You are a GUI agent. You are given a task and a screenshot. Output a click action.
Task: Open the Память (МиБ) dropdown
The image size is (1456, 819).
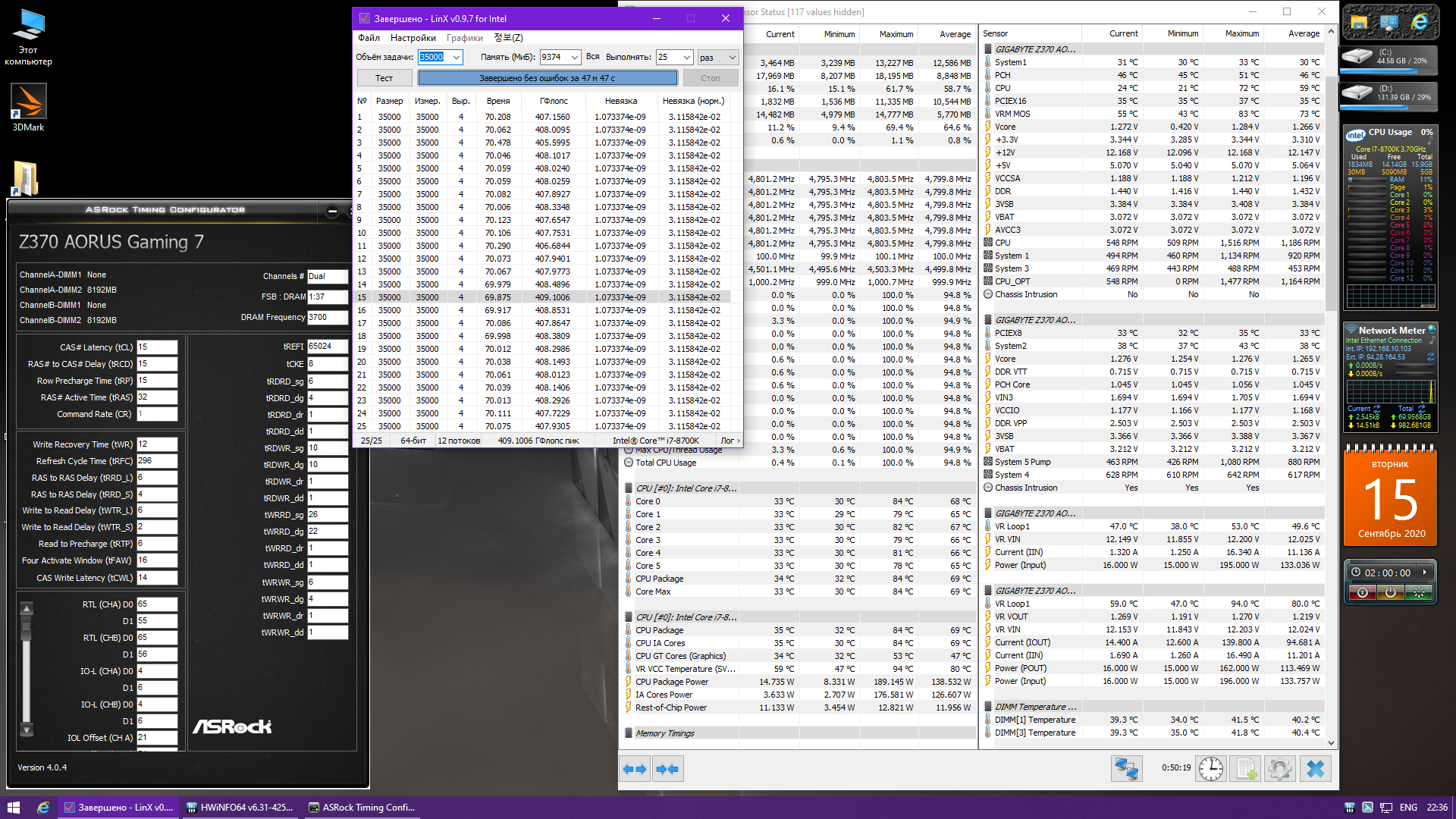click(x=574, y=57)
